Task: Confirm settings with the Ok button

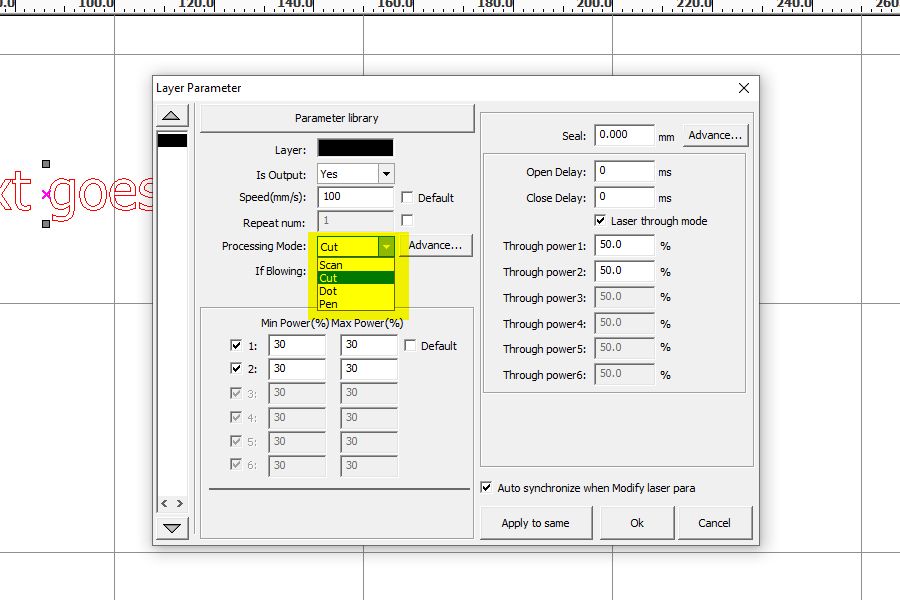Action: pyautogui.click(x=637, y=522)
